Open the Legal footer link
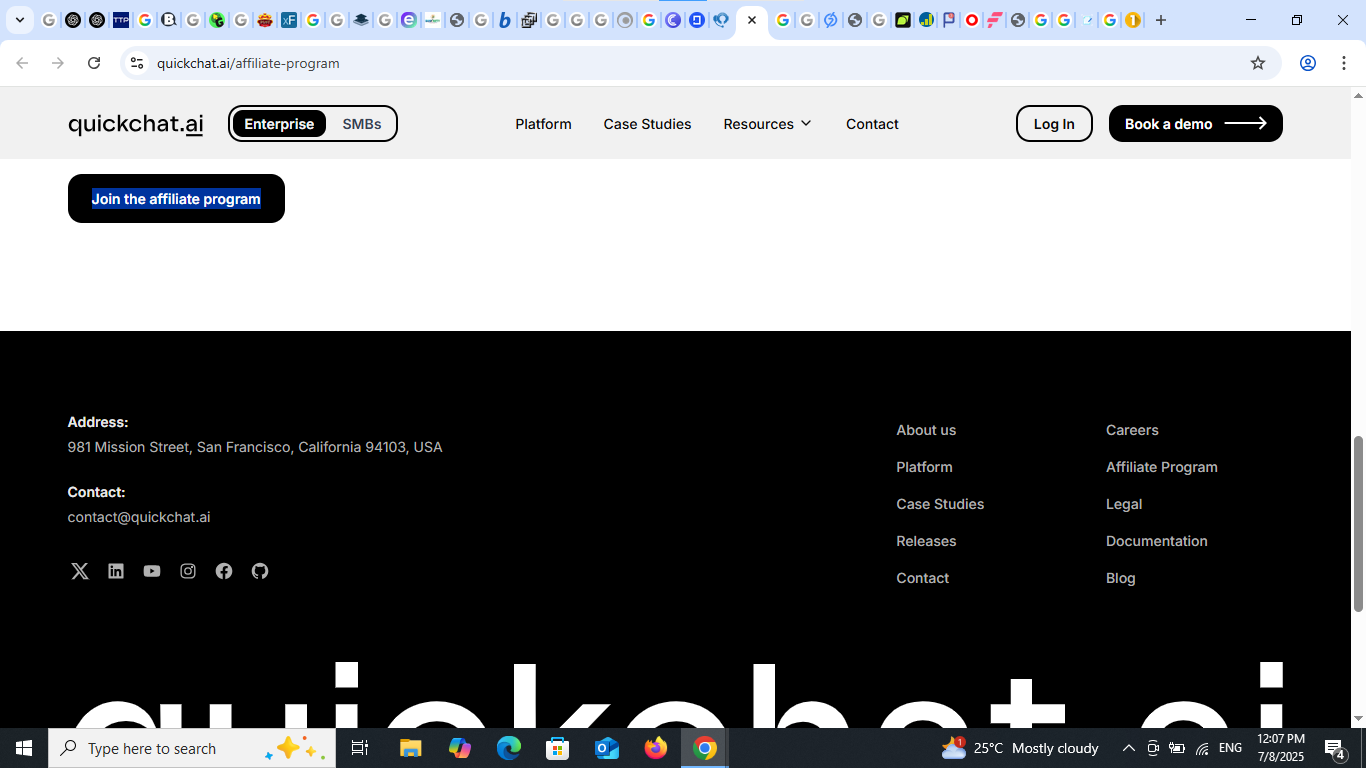Screen dimensions: 1366x768 click(1124, 504)
